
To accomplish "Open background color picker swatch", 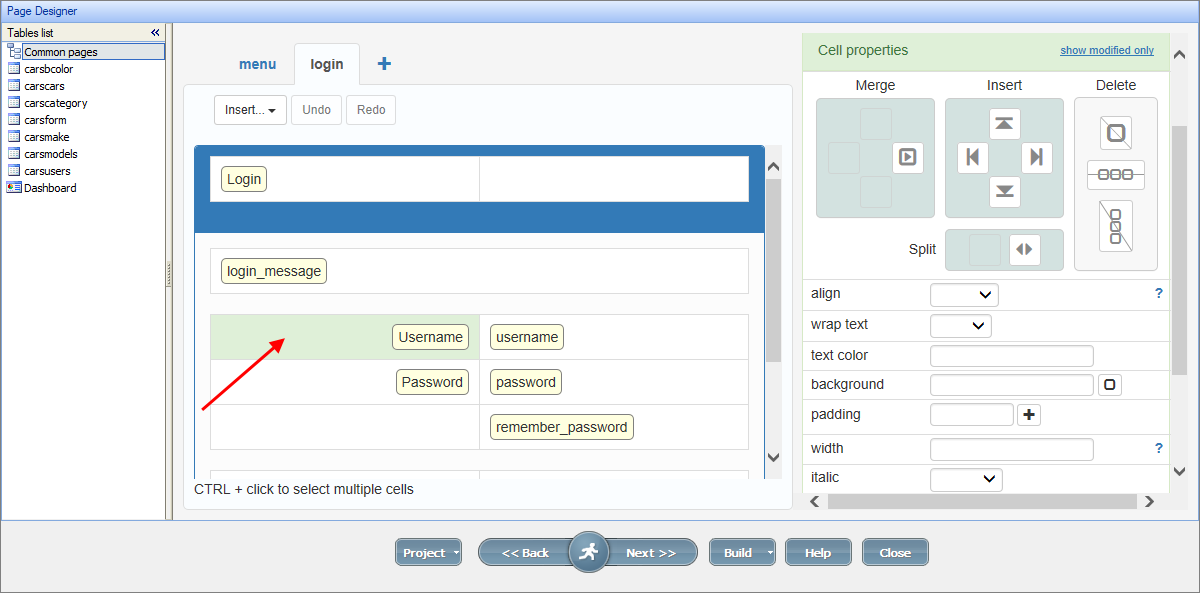I will [x=1109, y=385].
